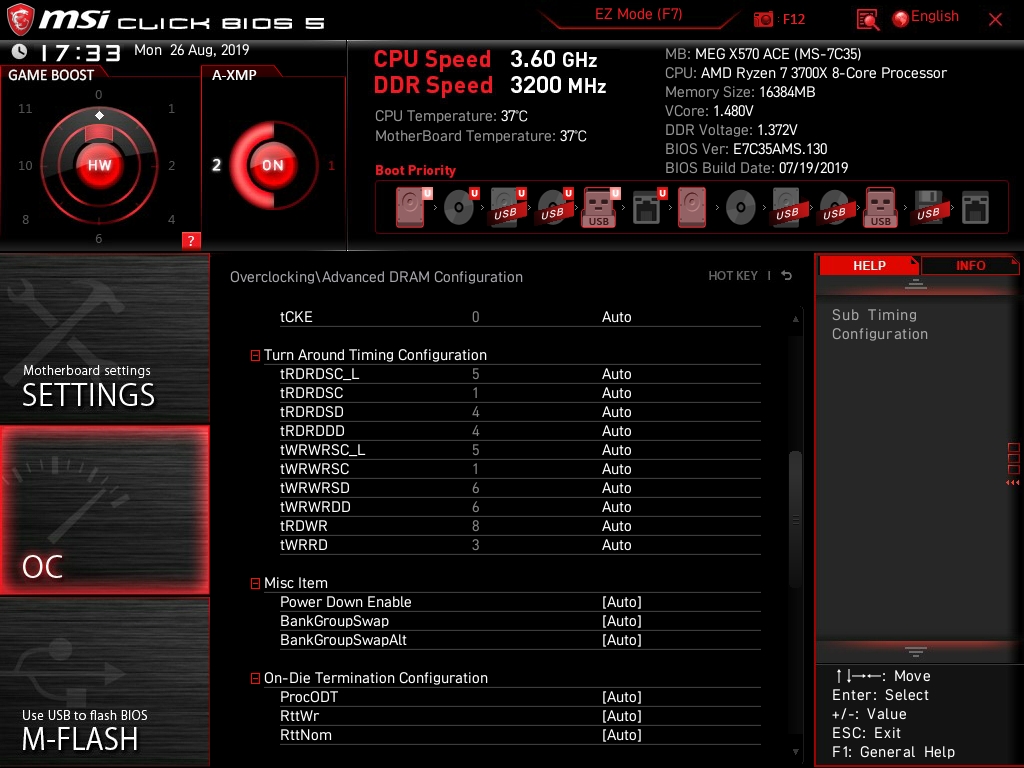Viewport: 1024px width, 768px height.
Task: Select A-XMP profile 1
Action: pyautogui.click(x=331, y=165)
